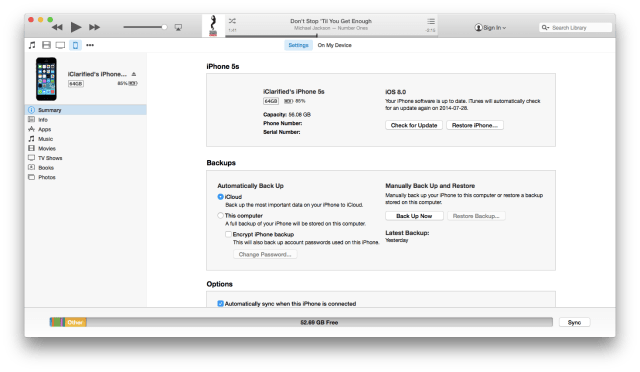640x372 pixels.
Task: Open the AirPlay output icon
Action: (178, 27)
